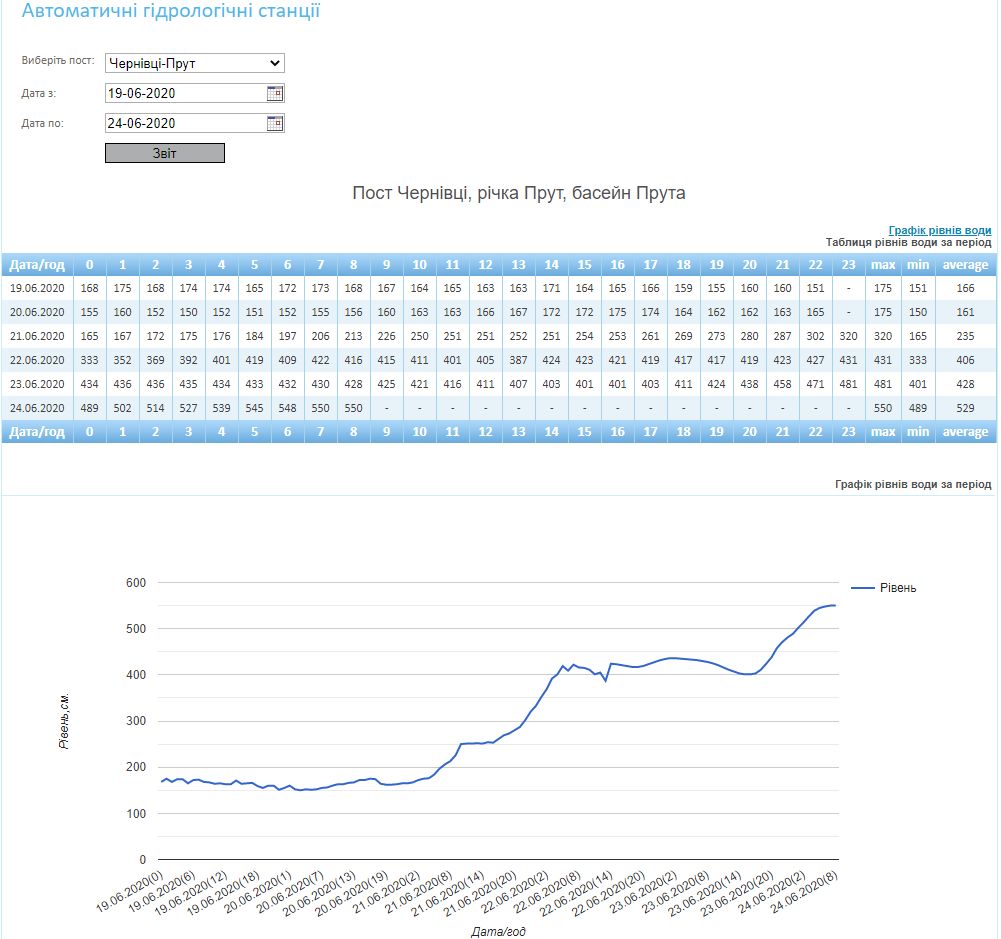Open calendar picker for 'Дата по' field
1001x939 pixels.
[275, 124]
